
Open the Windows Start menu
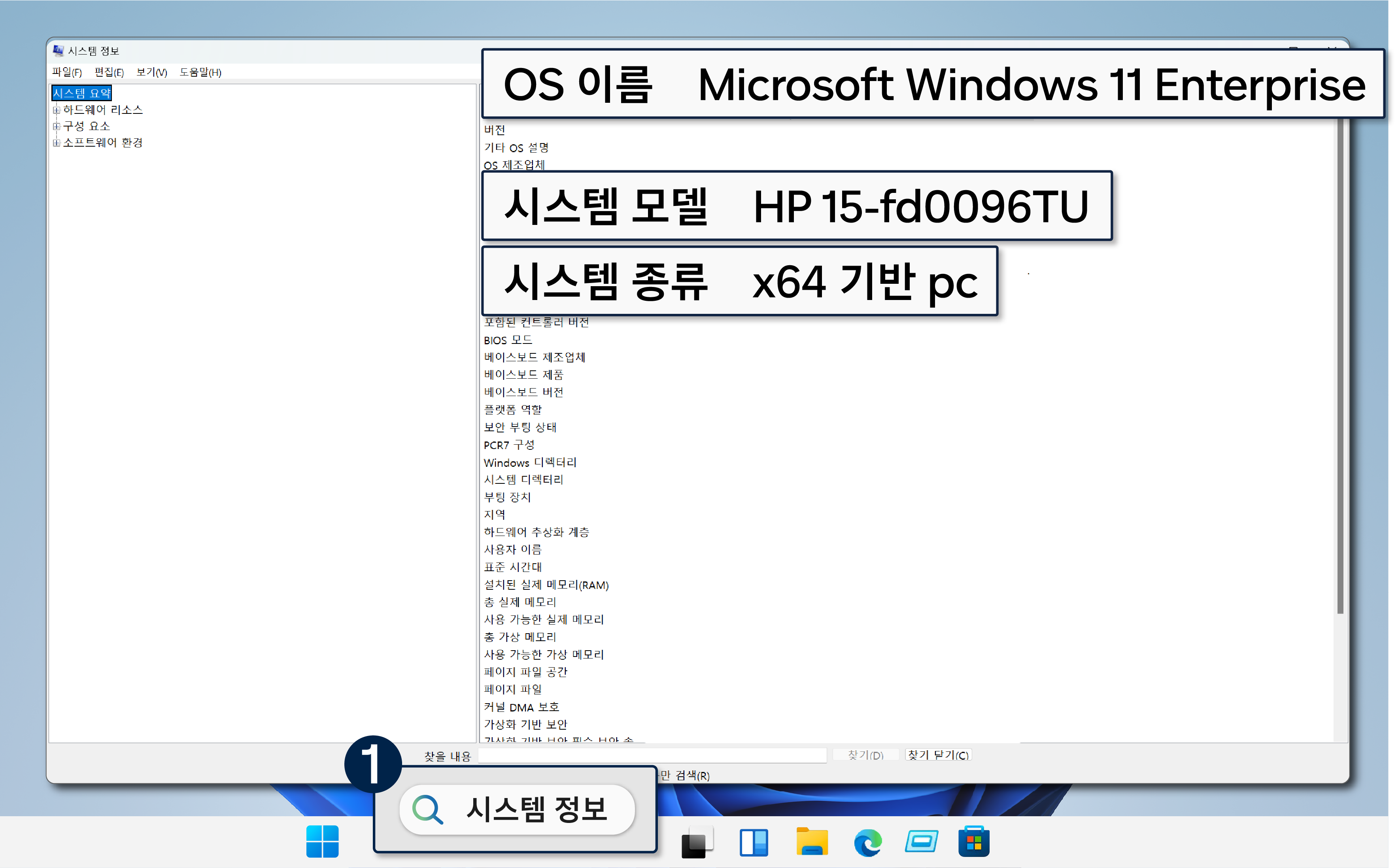[322, 842]
